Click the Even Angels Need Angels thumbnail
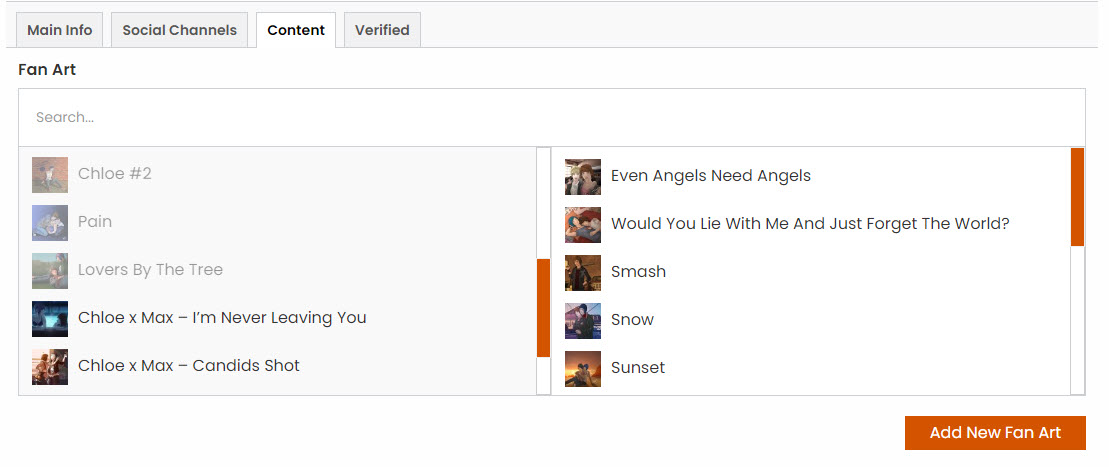 pos(583,177)
